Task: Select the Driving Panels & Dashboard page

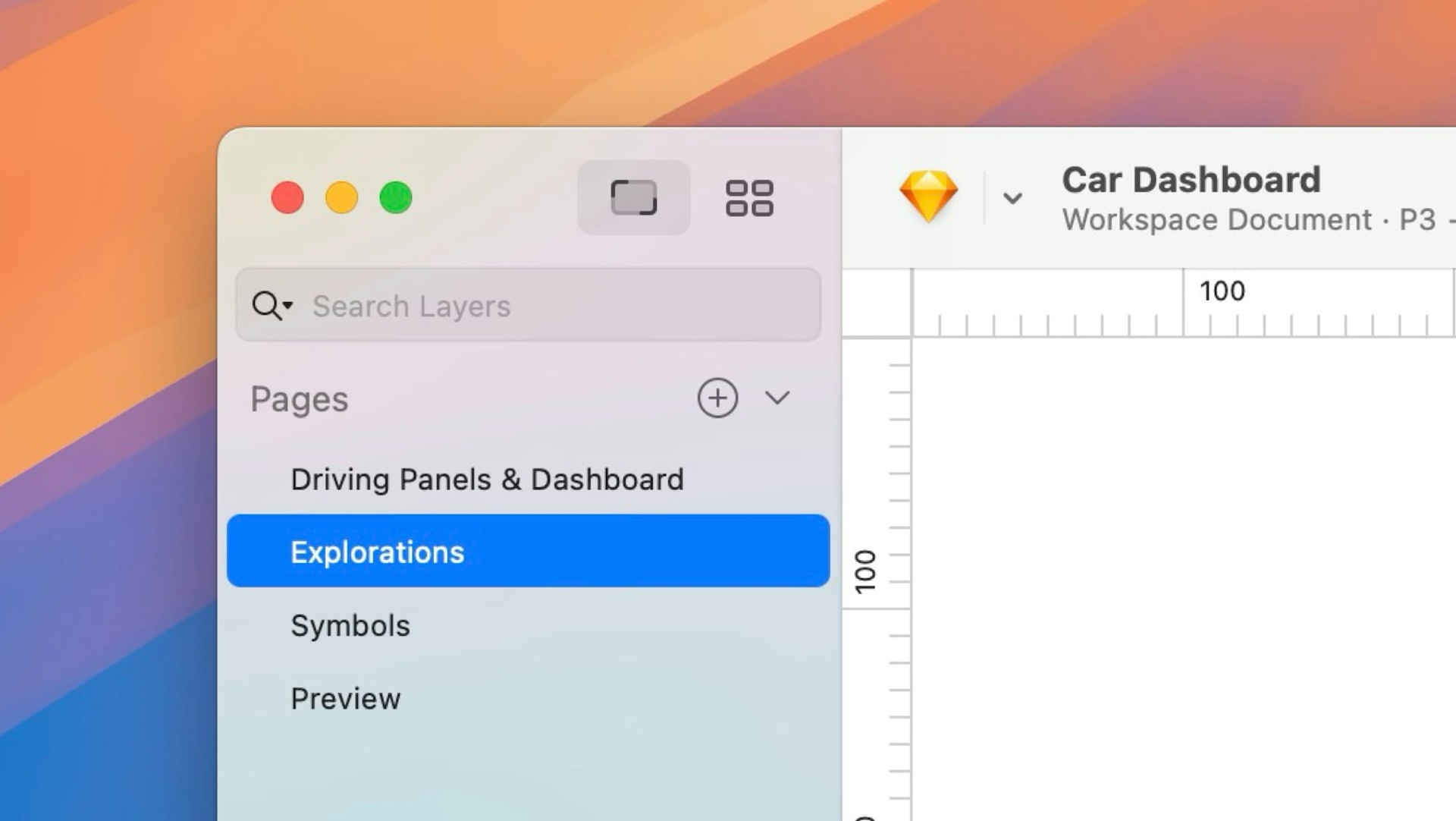Action: point(488,478)
